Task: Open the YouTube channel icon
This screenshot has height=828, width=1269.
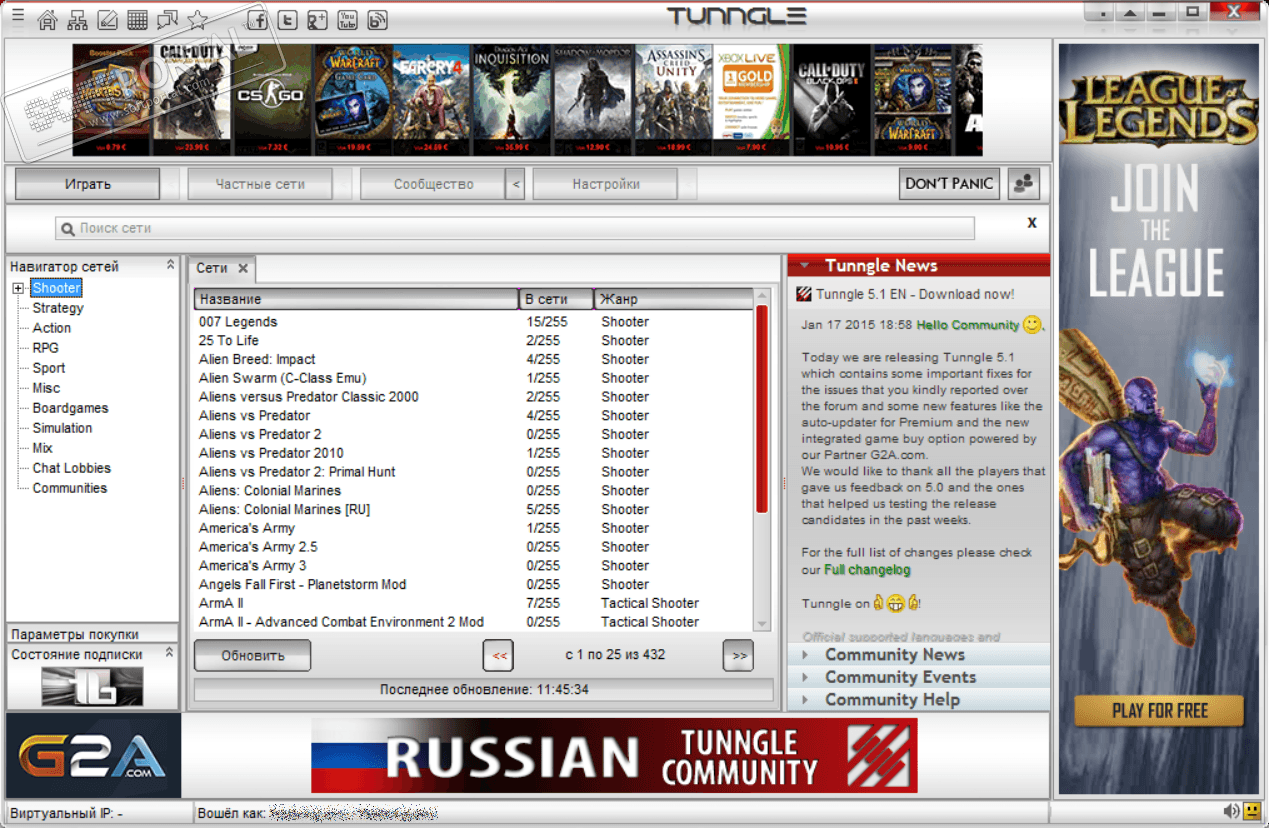Action: click(347, 19)
